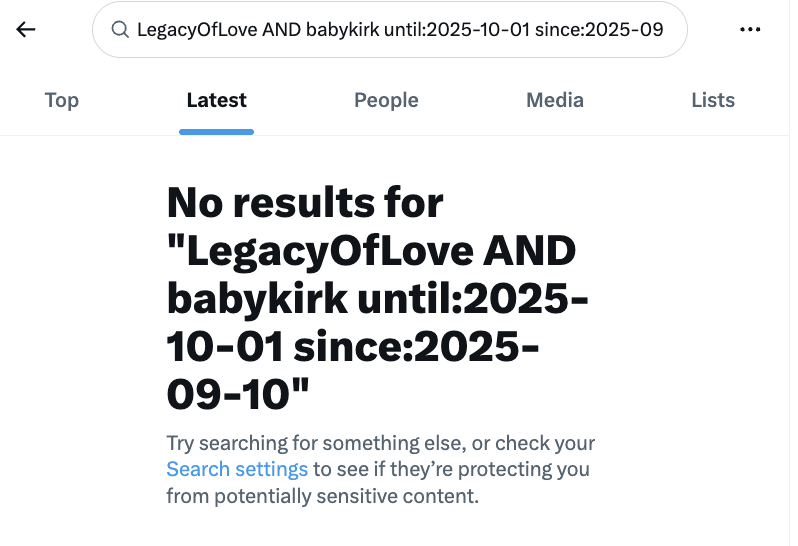The height and width of the screenshot is (546, 798).
Task: Click the back arrow icon
Action: (26, 30)
